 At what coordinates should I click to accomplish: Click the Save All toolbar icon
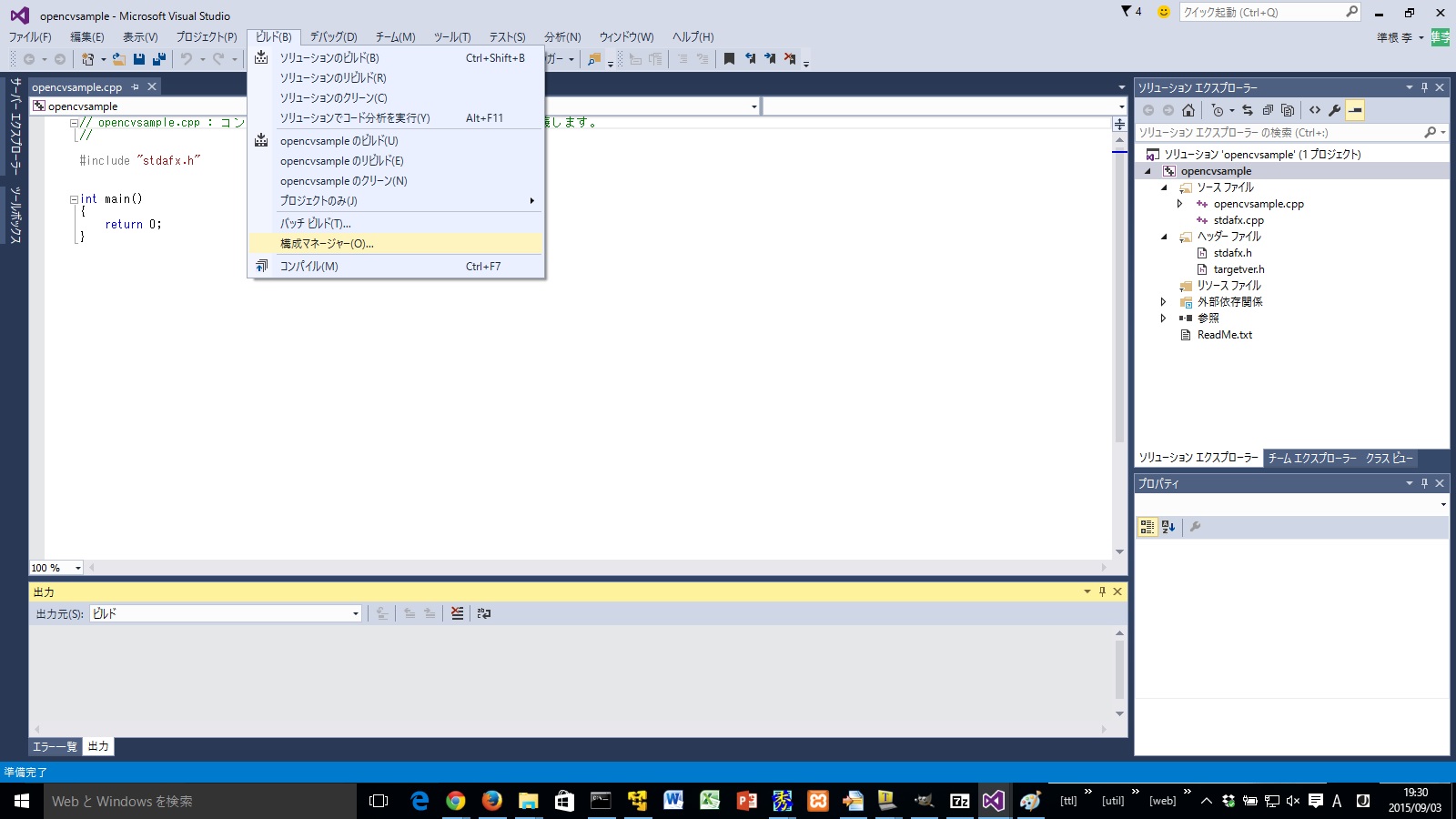pyautogui.click(x=159, y=59)
